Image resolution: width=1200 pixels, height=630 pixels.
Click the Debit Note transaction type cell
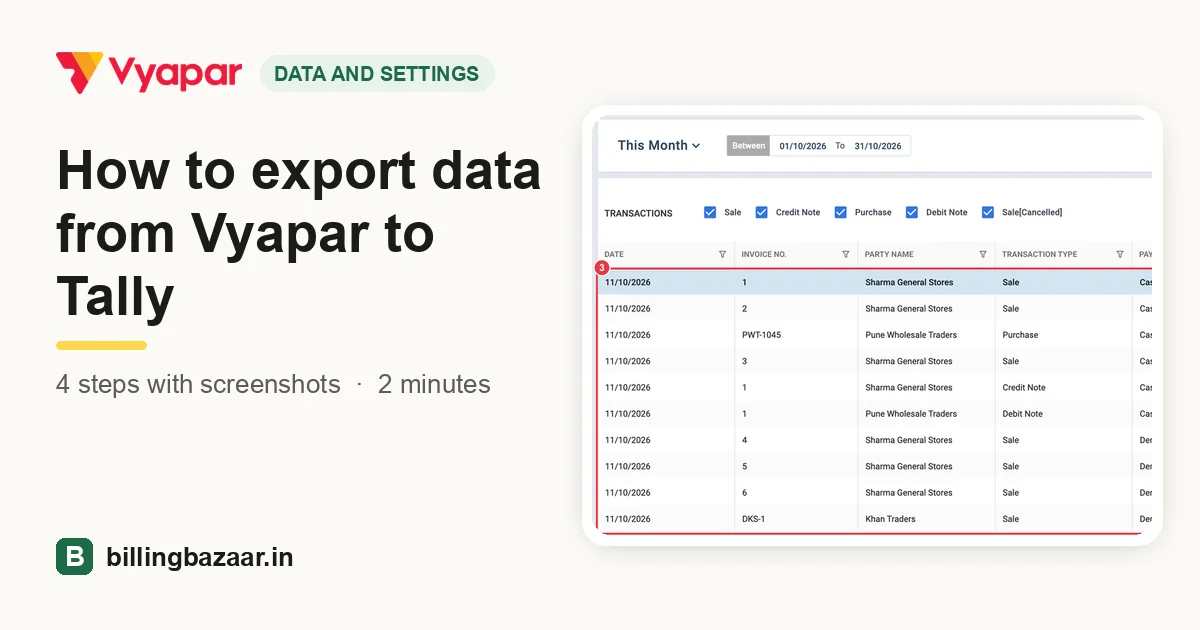point(1022,414)
